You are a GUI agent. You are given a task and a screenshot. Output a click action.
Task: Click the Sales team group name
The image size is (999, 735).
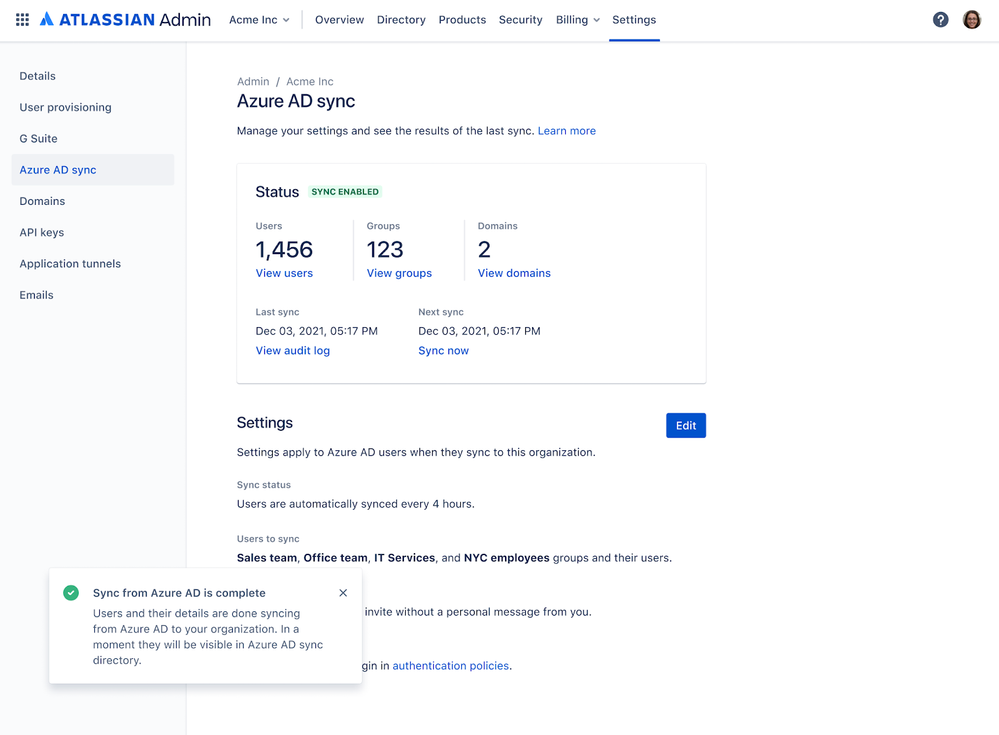[x=267, y=558]
